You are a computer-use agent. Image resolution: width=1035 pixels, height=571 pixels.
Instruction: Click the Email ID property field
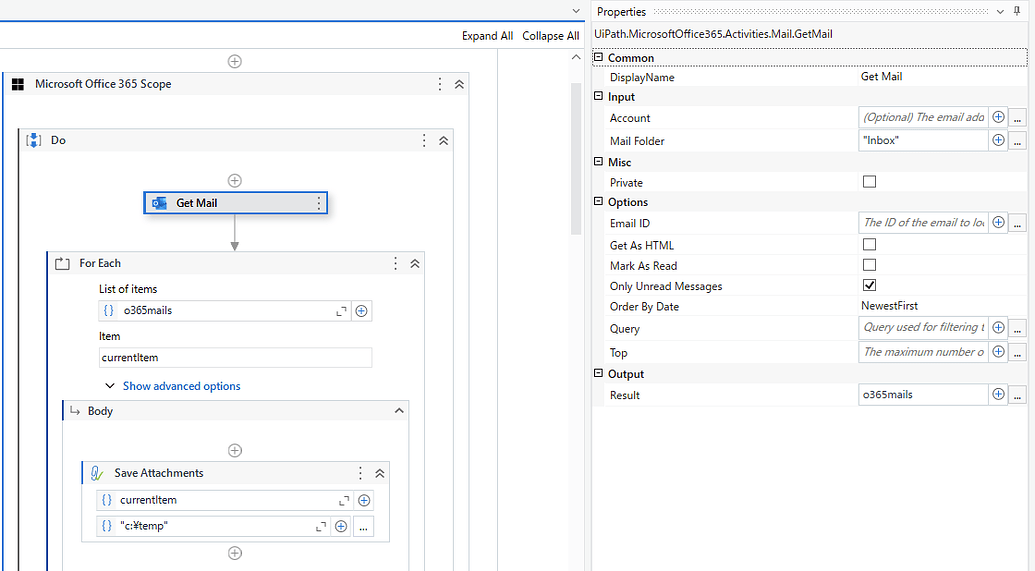point(923,223)
